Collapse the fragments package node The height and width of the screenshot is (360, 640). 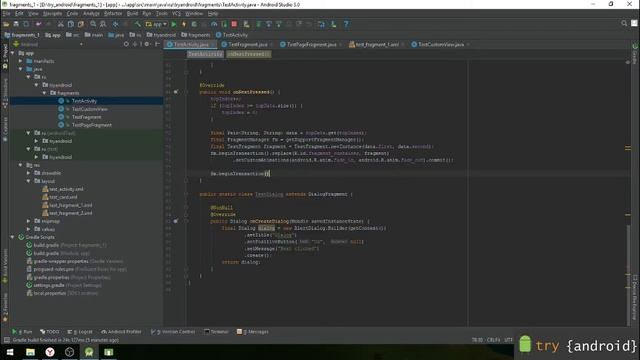pyautogui.click(x=44, y=93)
